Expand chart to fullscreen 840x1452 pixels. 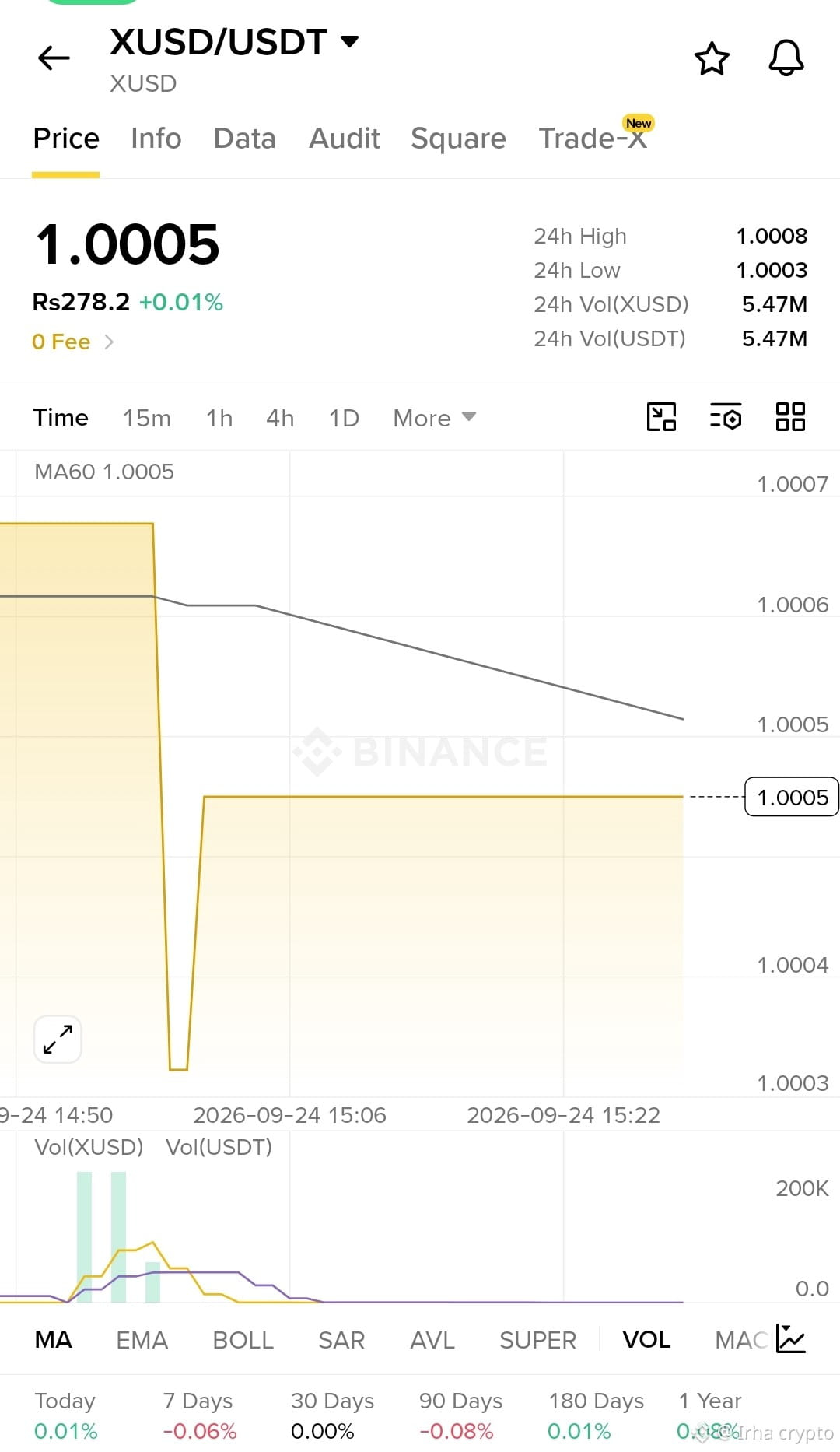click(58, 1039)
